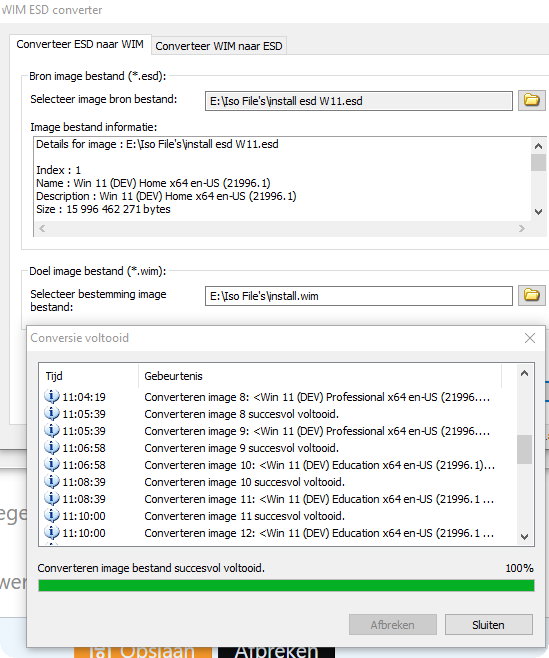Screen dimensions: 549x658
Task: Open folder browser for source ESD file
Action: (x=531, y=101)
